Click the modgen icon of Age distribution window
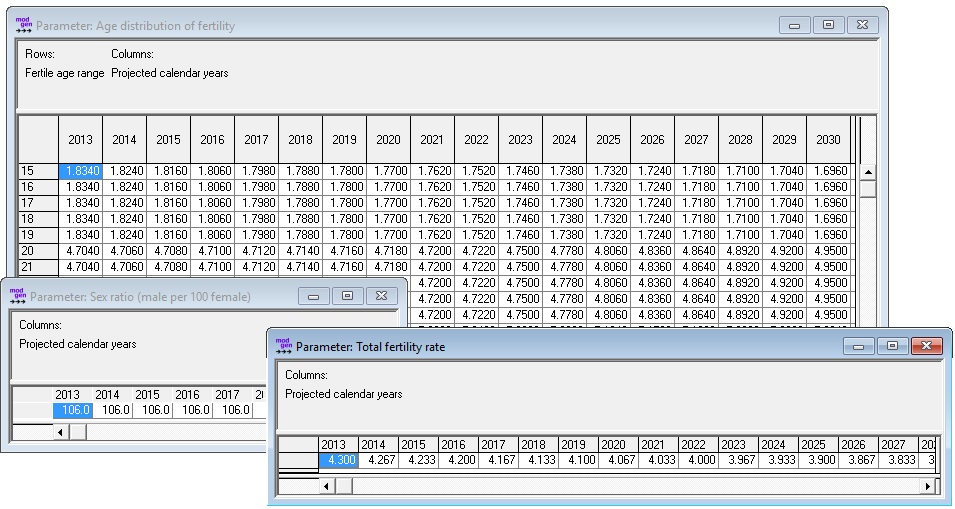 [24, 25]
